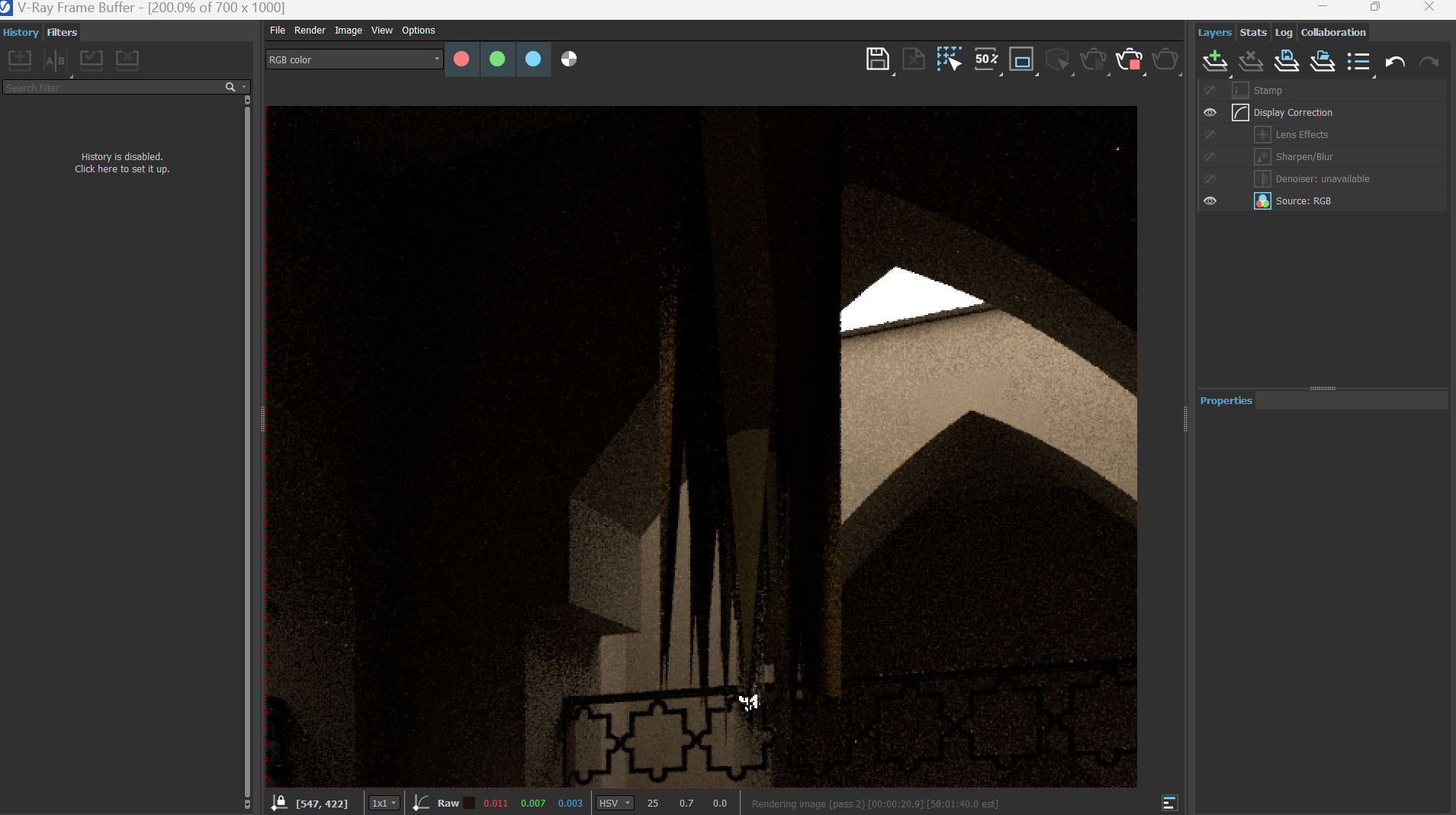Toggle the red channel

tap(461, 59)
